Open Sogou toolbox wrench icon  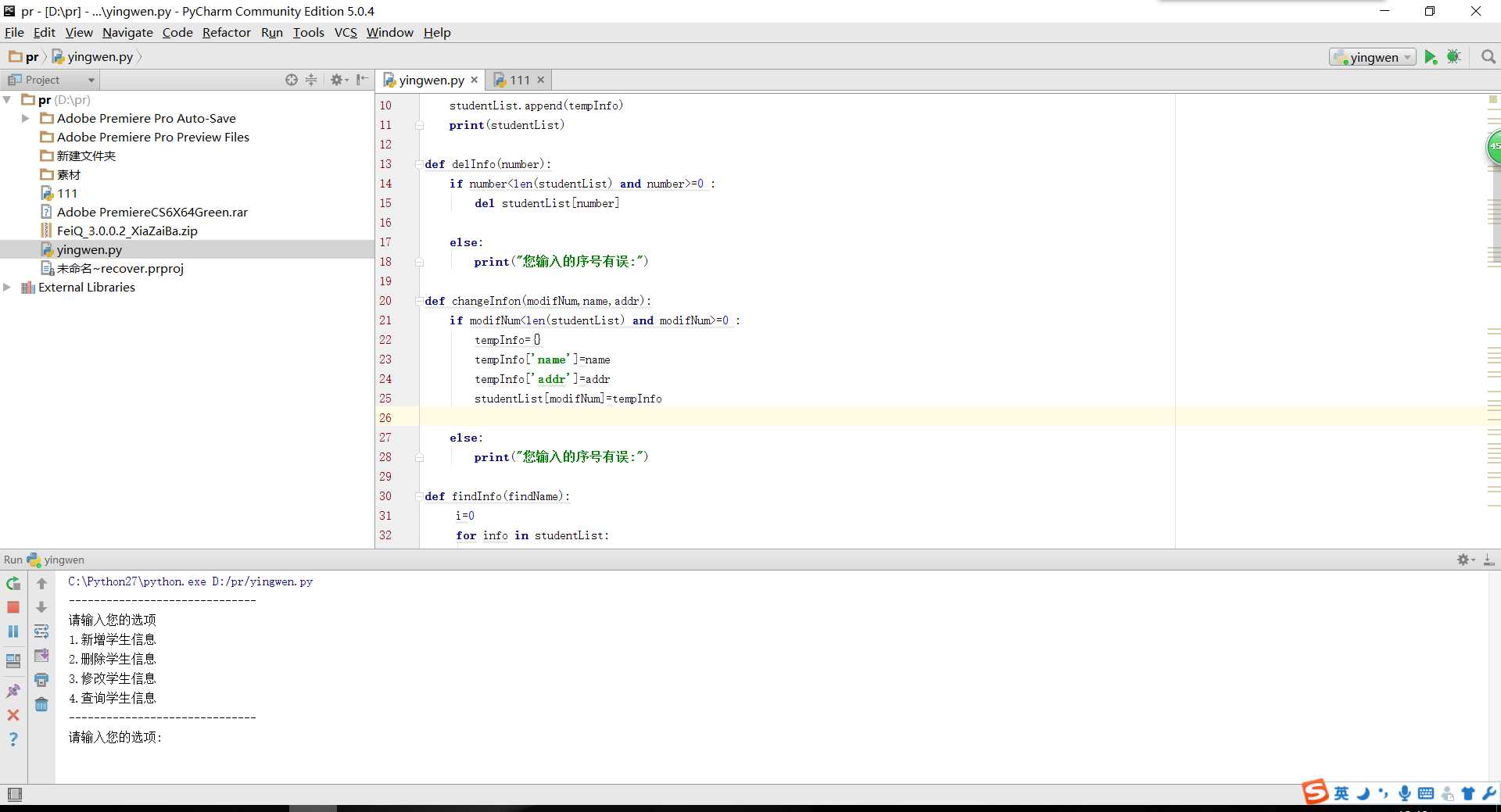point(1489,793)
